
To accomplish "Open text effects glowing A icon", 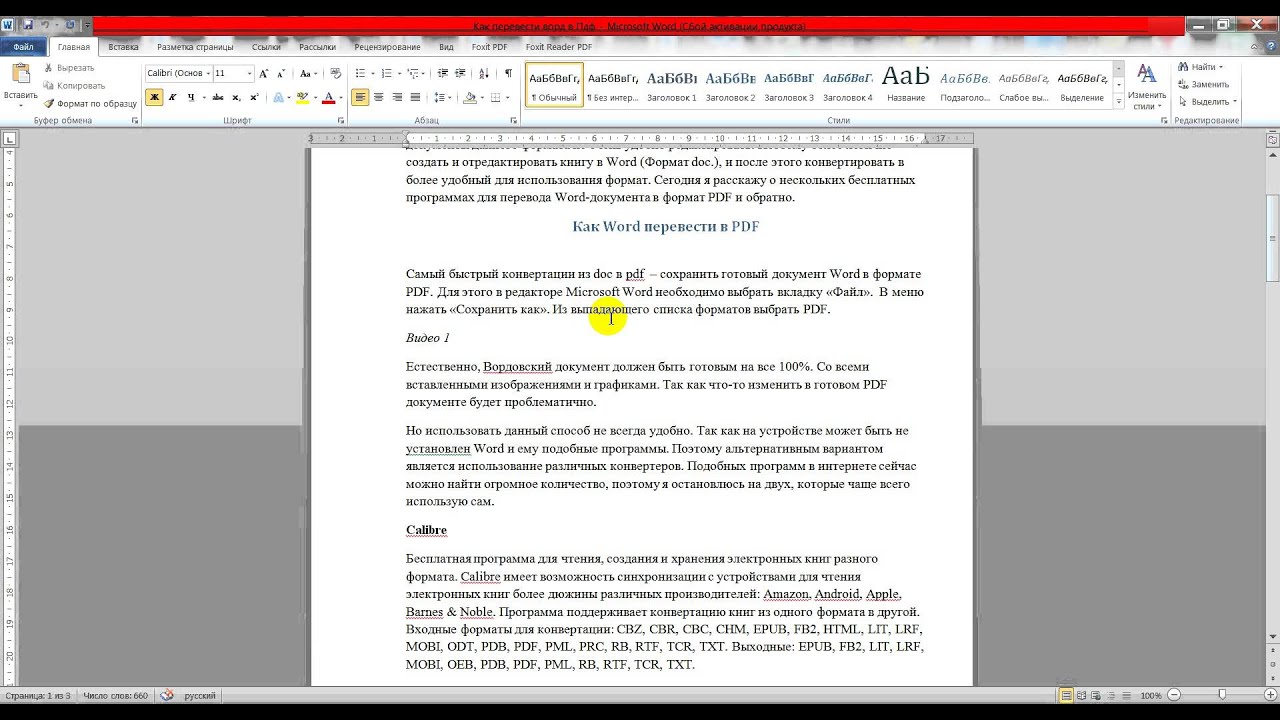I will click(x=278, y=98).
